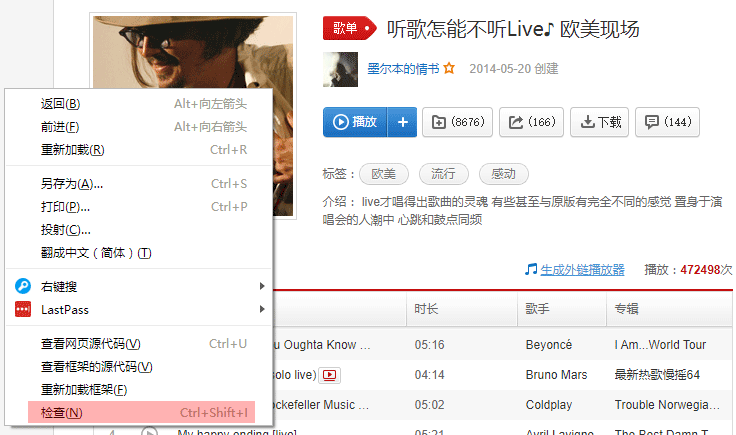Click the orange star badge icon

(x=449, y=69)
